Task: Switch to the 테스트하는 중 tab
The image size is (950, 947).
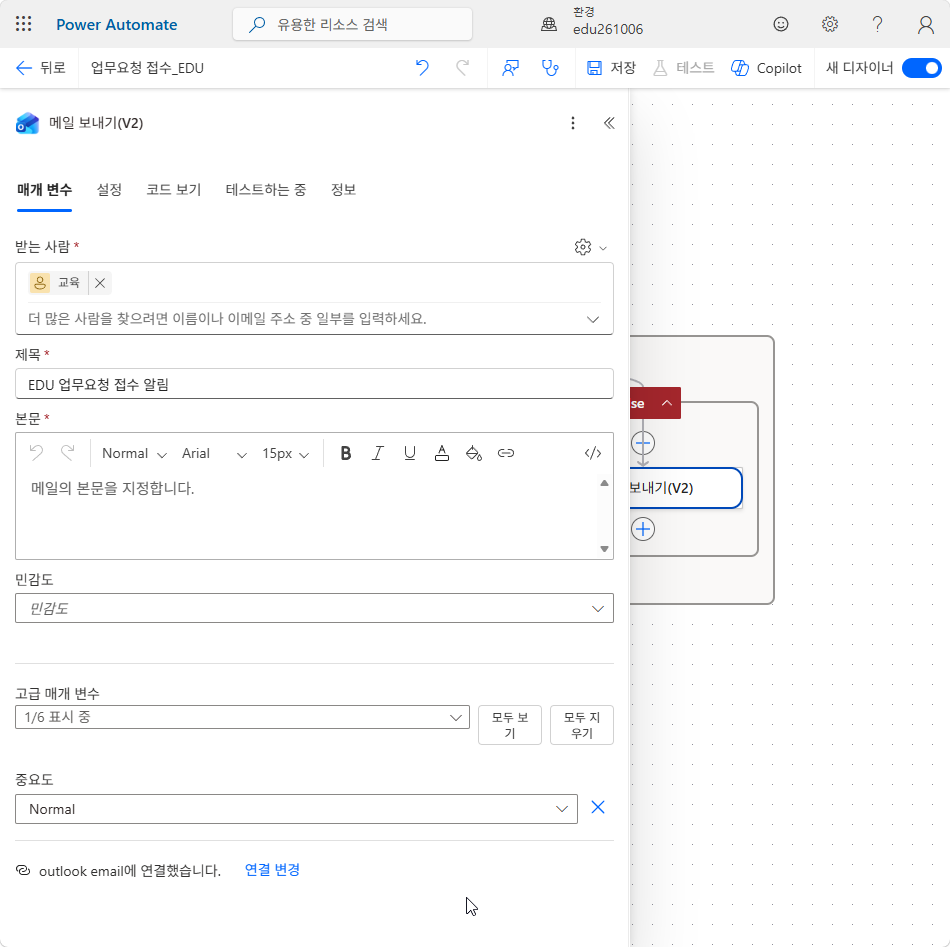Action: tap(265, 190)
